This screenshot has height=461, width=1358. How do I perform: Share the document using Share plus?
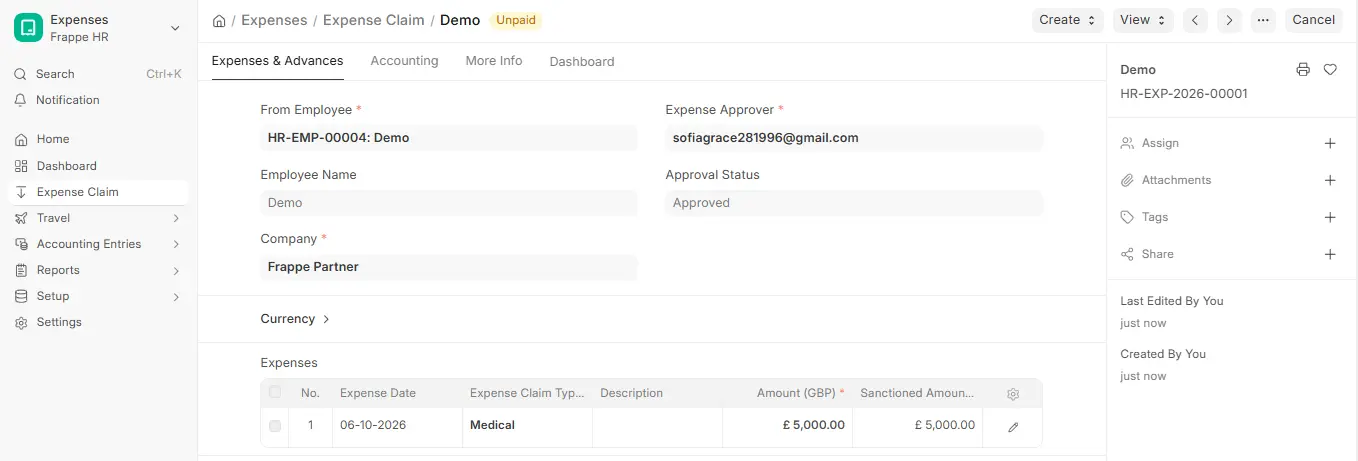(x=1330, y=255)
